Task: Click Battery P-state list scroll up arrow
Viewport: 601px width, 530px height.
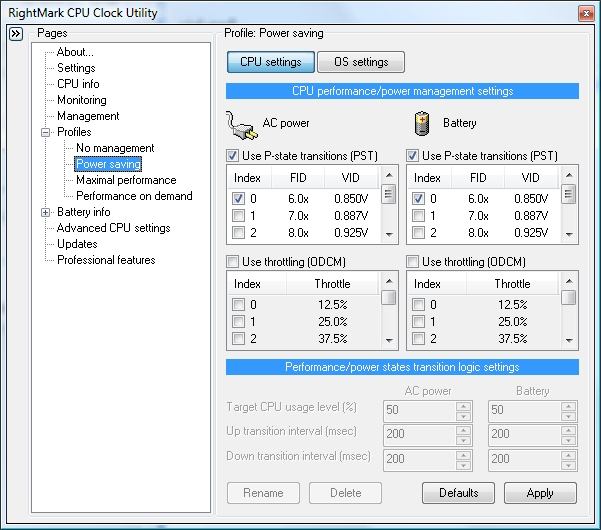Action: tap(569, 176)
